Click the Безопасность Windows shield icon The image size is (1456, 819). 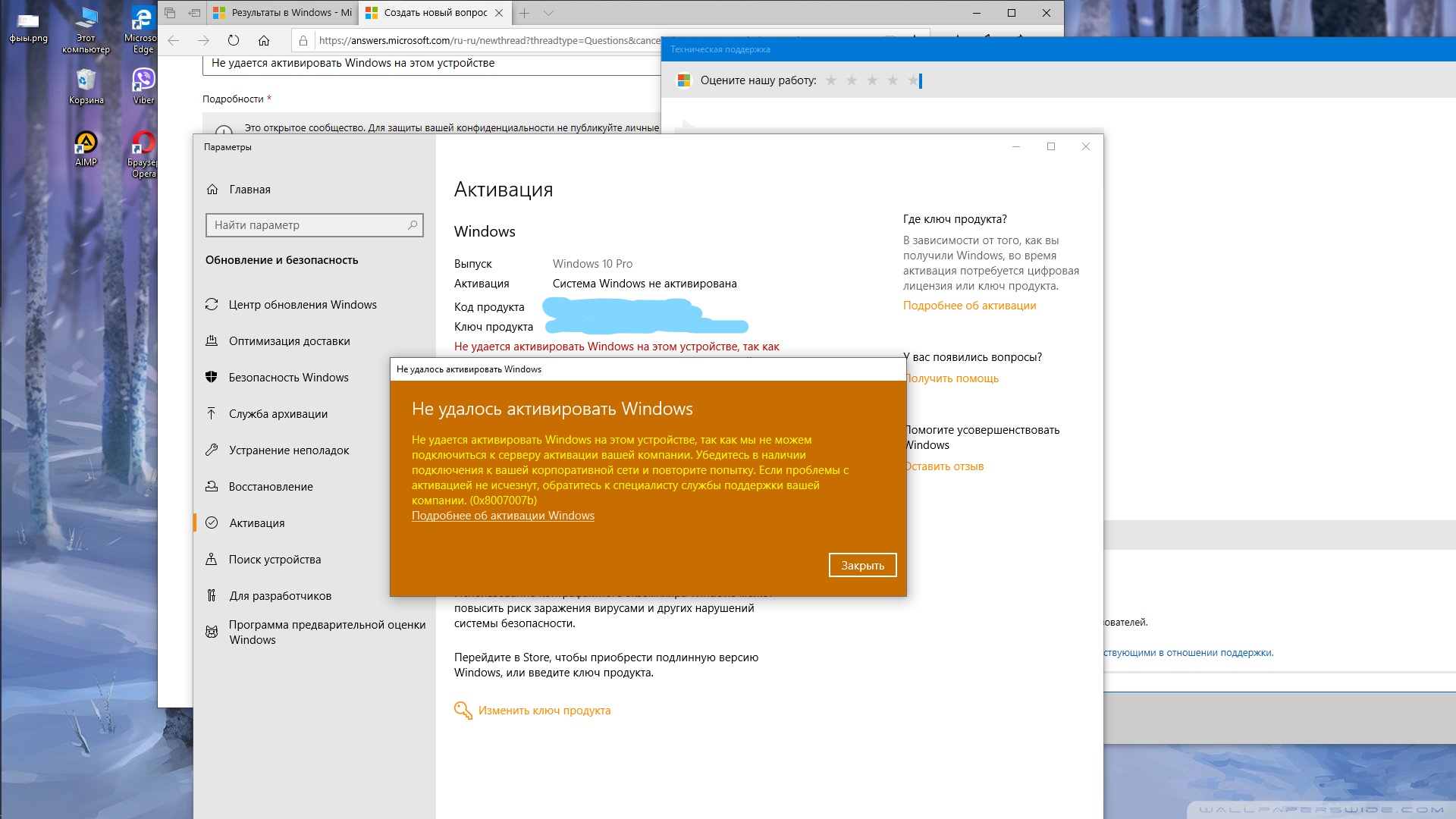pyautogui.click(x=212, y=377)
